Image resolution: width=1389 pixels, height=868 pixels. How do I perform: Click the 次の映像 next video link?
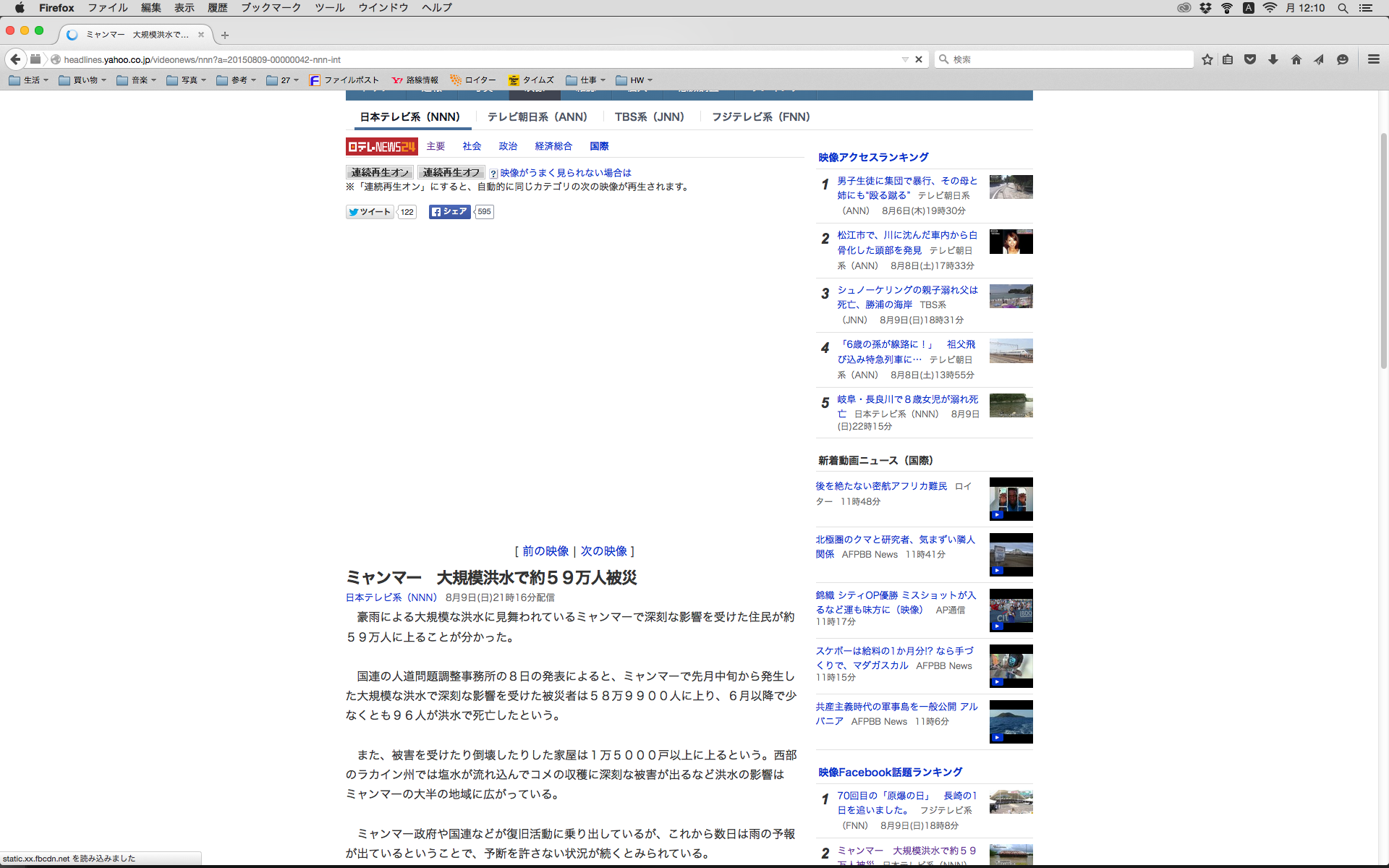pyautogui.click(x=603, y=551)
